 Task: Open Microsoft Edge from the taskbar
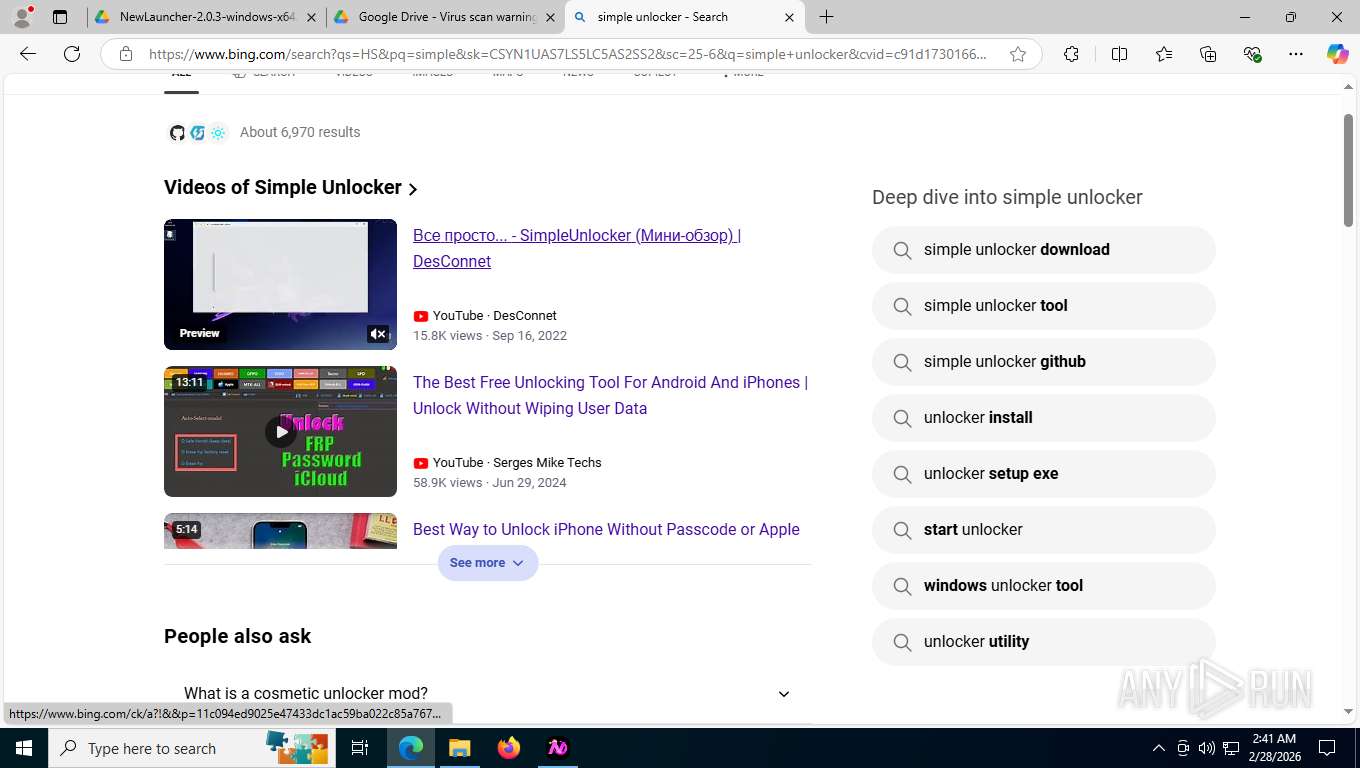(410, 748)
